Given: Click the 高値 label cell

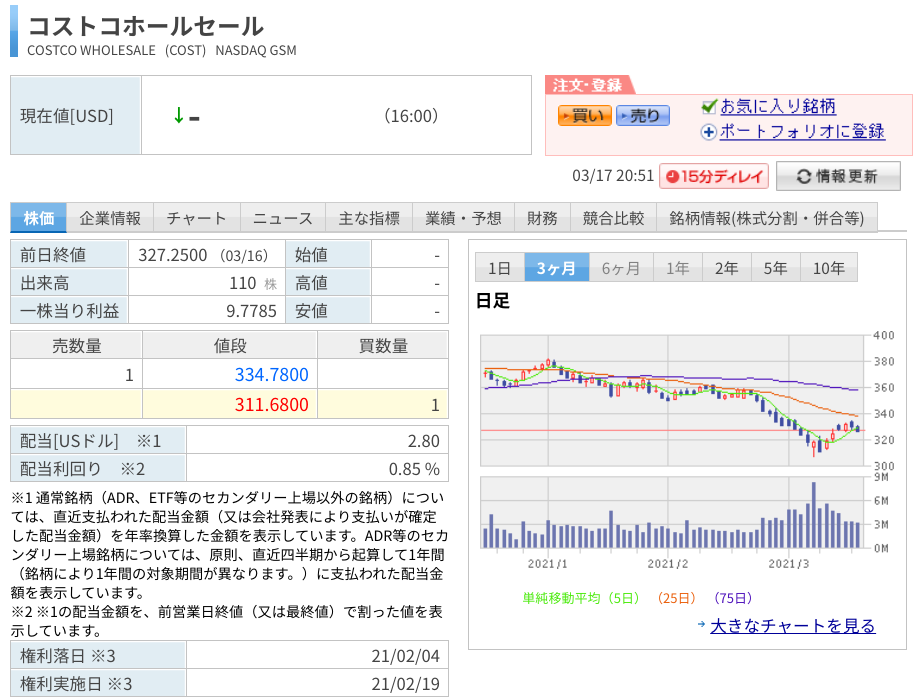Looking at the screenshot, I should [x=328, y=283].
